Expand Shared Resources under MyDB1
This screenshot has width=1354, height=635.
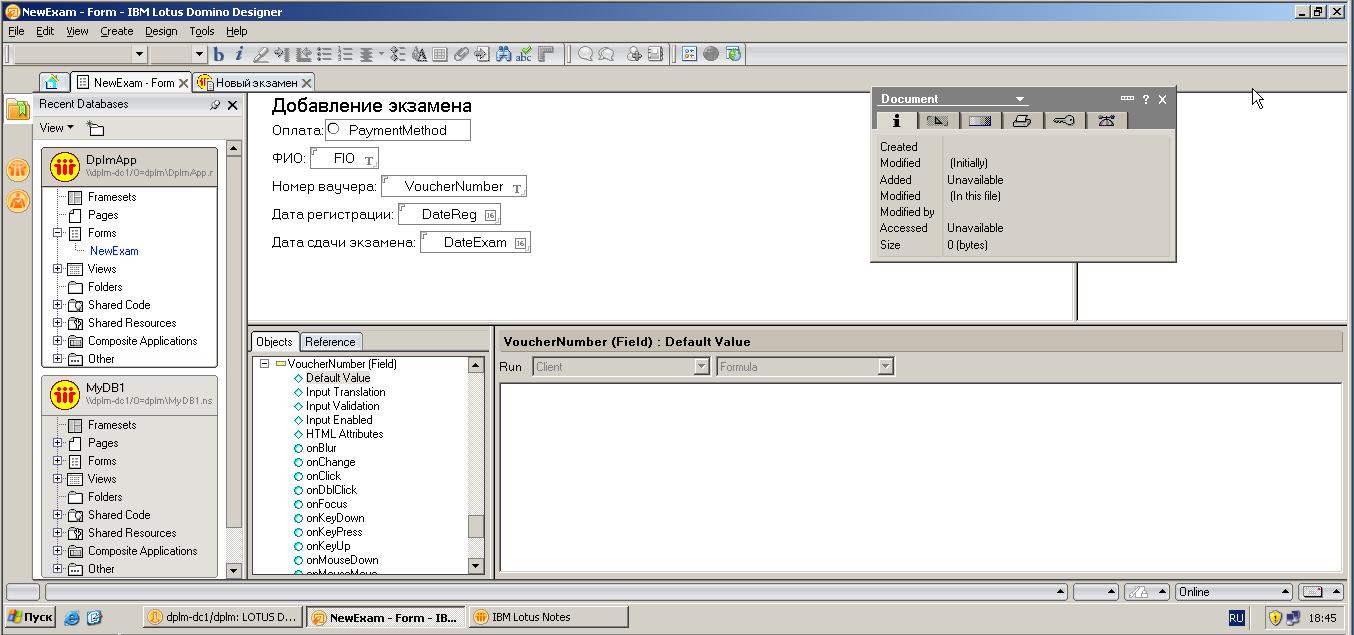(x=58, y=533)
